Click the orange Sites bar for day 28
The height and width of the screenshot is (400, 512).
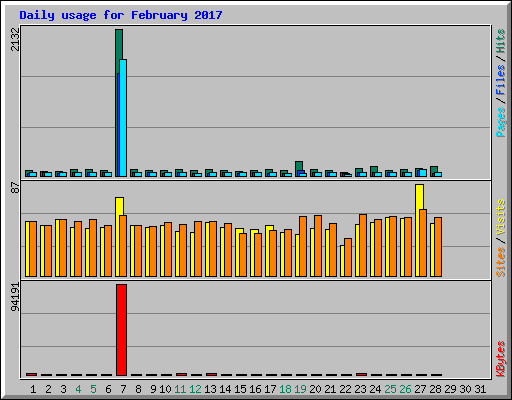click(x=438, y=247)
